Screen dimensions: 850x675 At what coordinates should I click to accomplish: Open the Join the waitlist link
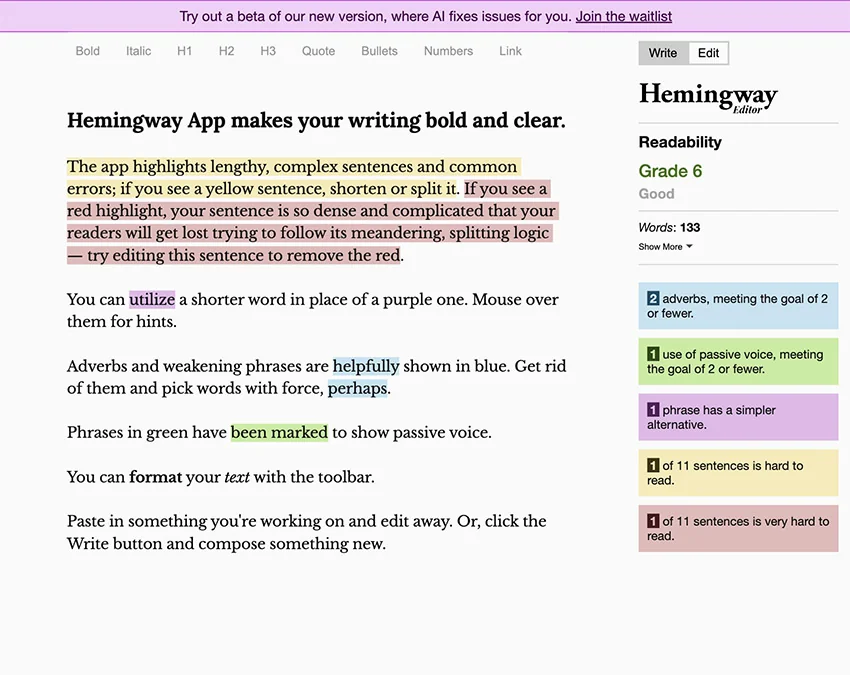[x=623, y=16]
